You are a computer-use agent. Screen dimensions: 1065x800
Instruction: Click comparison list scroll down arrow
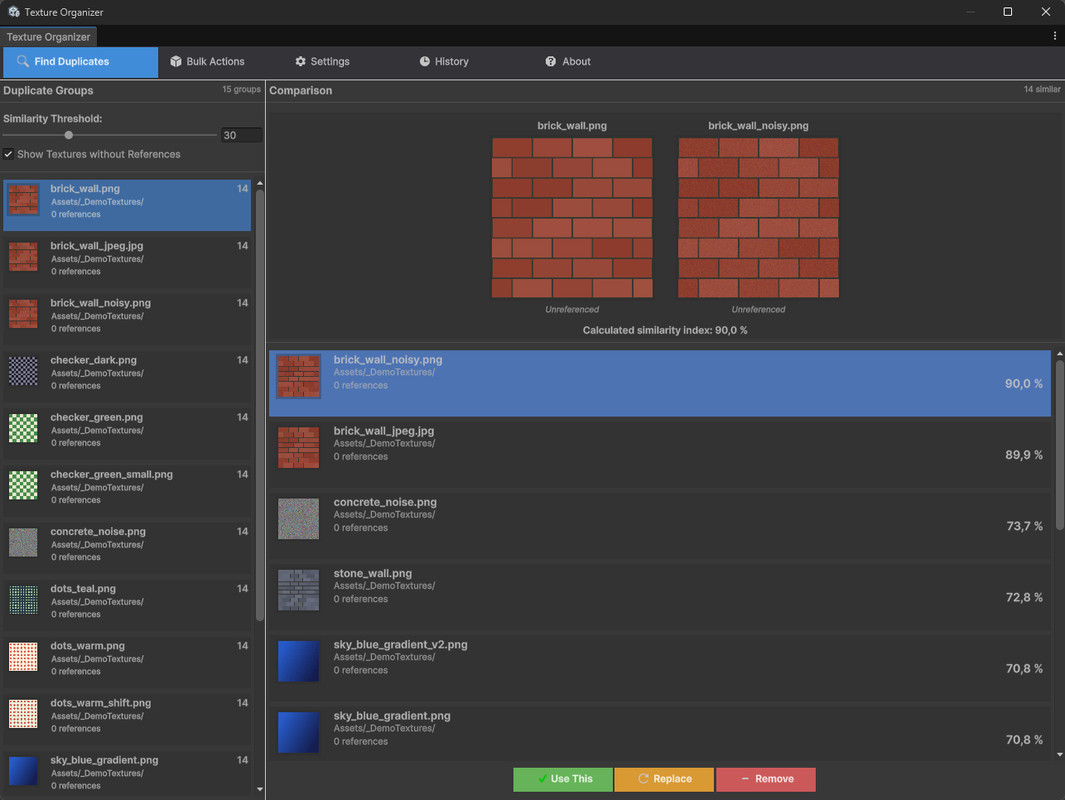click(1059, 754)
